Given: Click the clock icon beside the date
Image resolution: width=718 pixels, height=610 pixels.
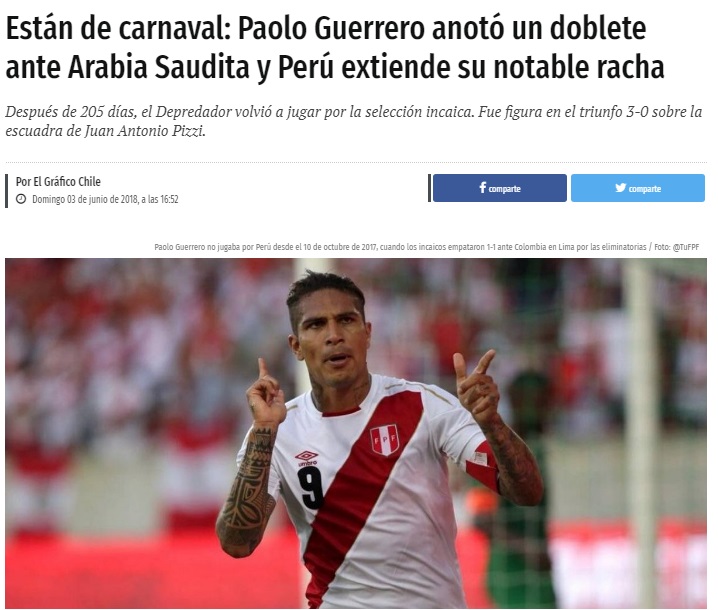Looking at the screenshot, I should click(21, 199).
